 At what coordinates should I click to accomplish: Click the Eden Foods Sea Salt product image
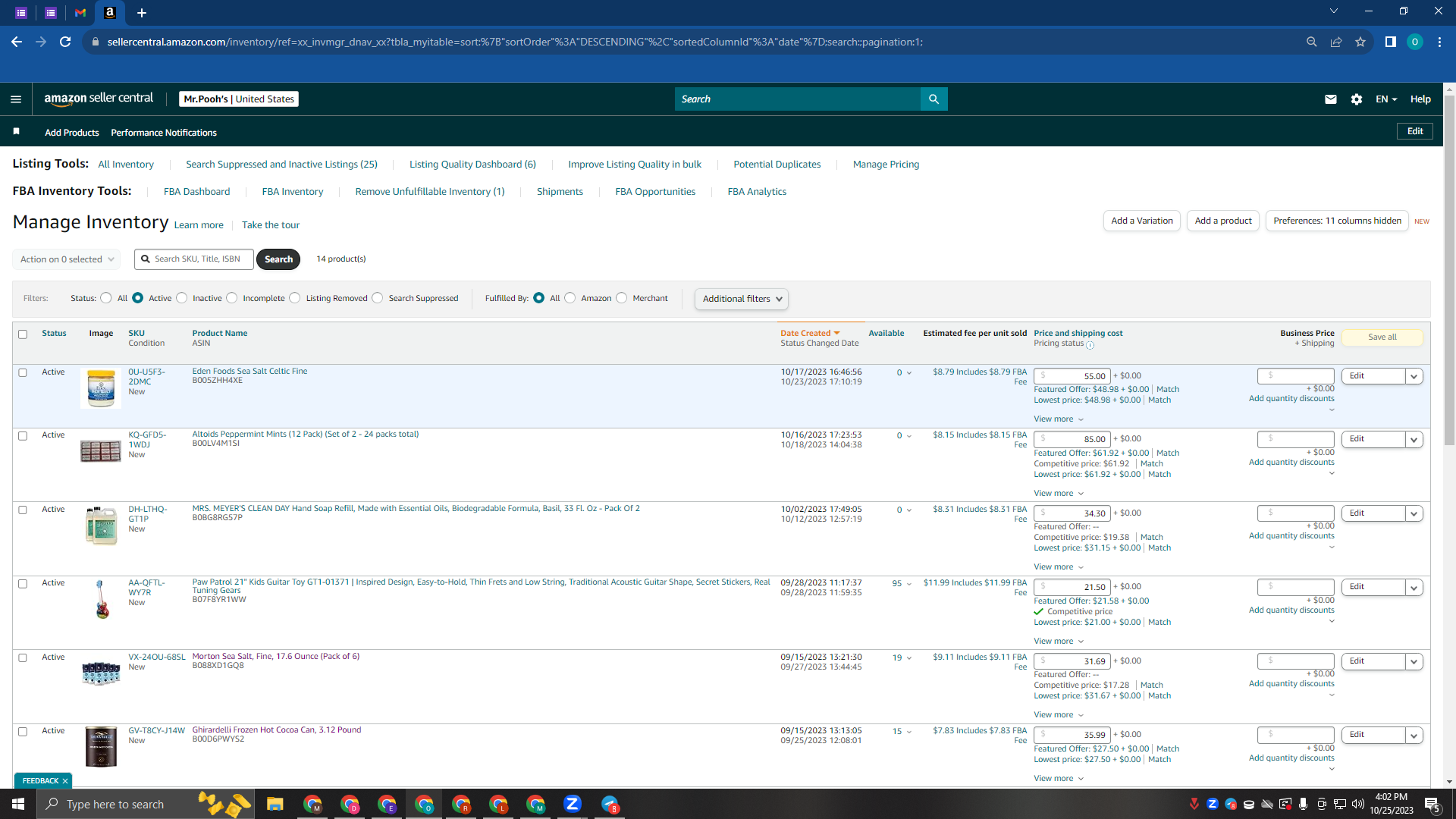tap(101, 388)
